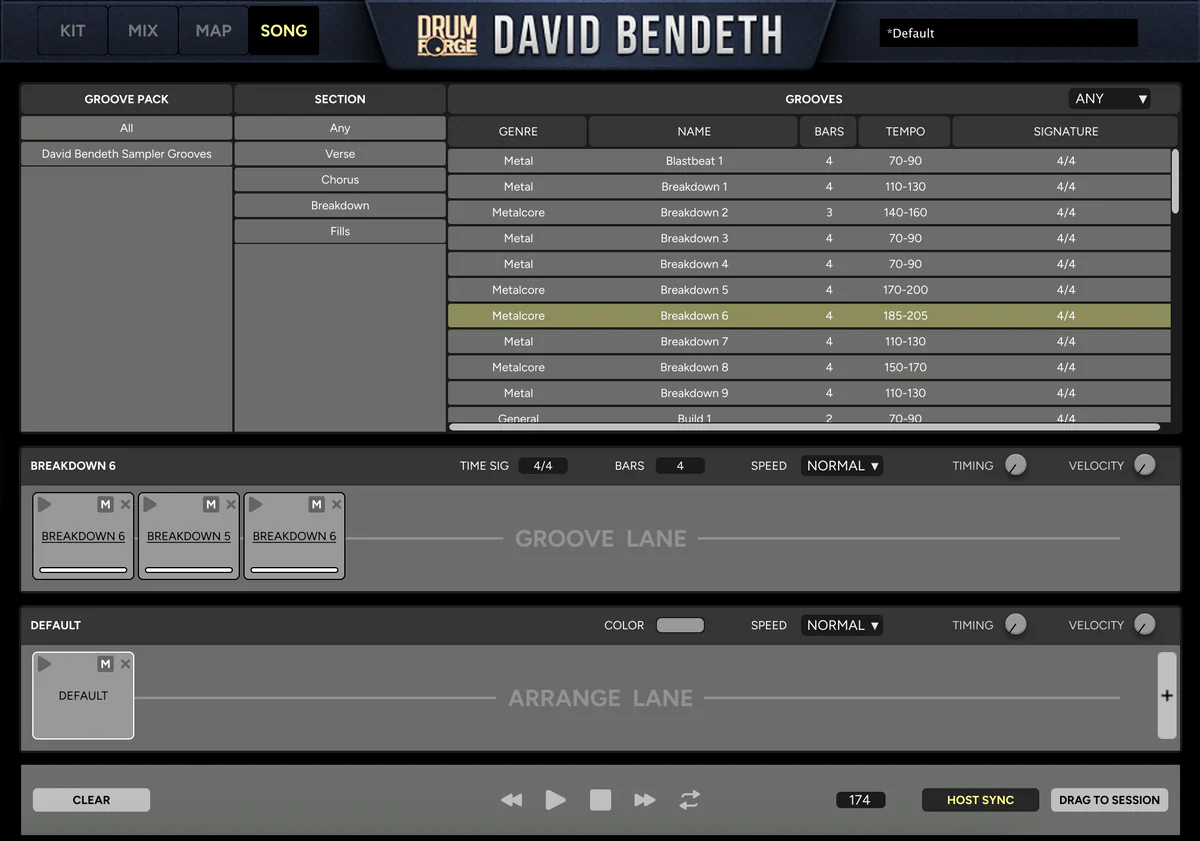The width and height of the screenshot is (1200, 841).
Task: Toggle the Host Sync button
Action: tap(980, 800)
